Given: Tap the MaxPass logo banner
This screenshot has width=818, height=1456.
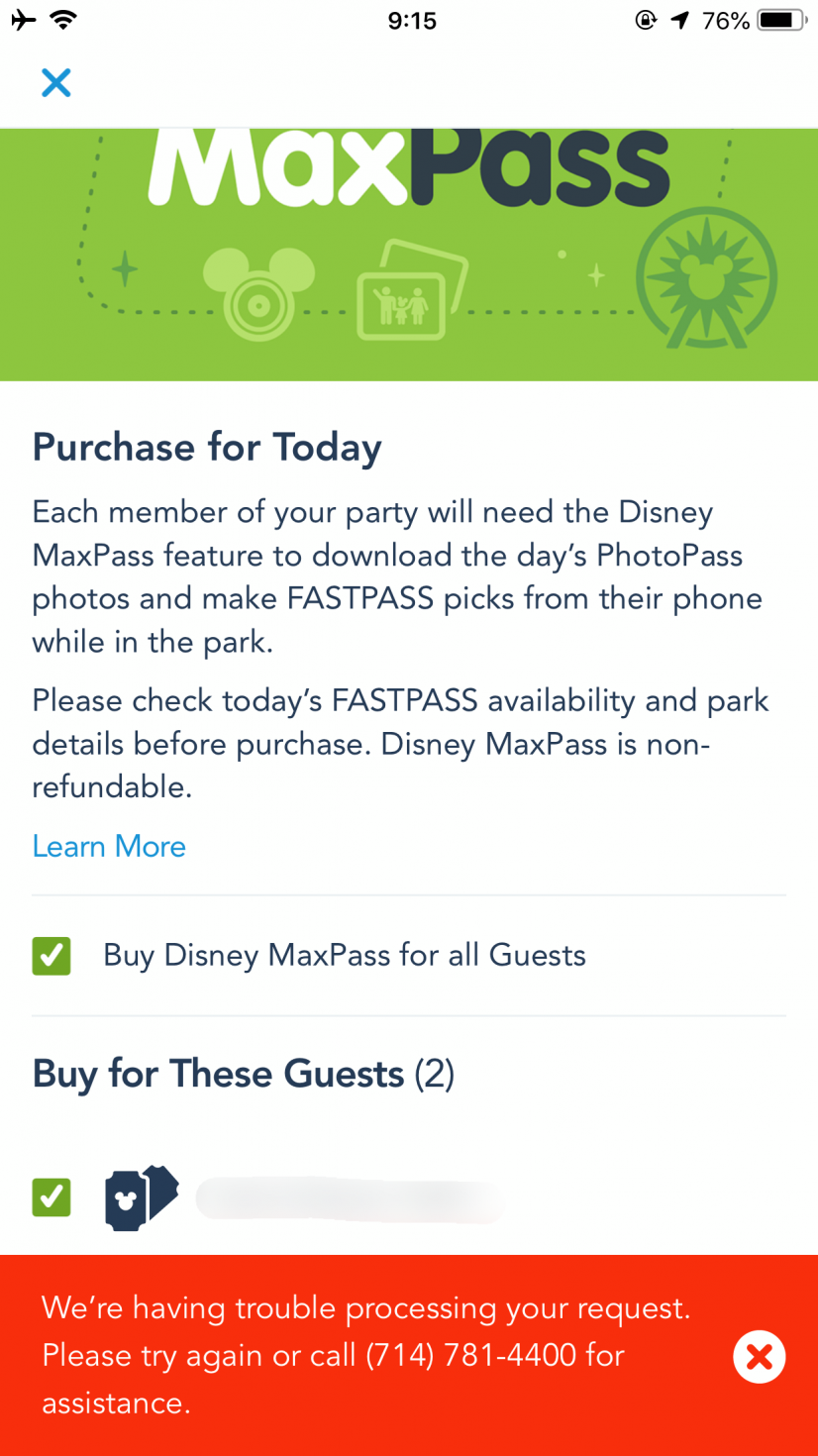Looking at the screenshot, I should coord(409,255).
